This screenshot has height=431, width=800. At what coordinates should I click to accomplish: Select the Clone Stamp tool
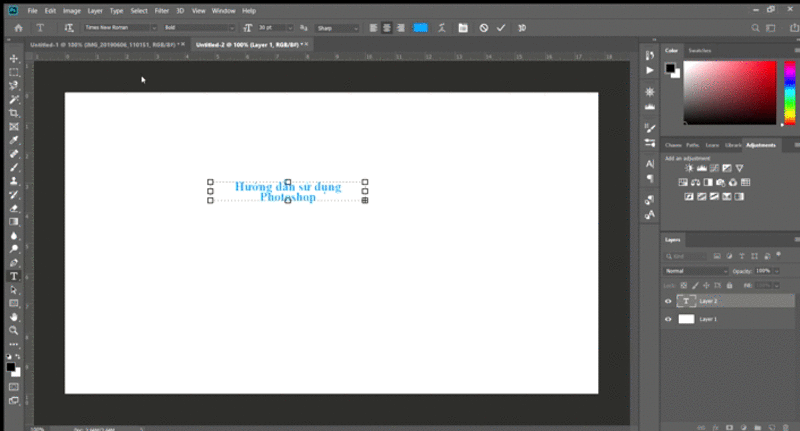[14, 181]
